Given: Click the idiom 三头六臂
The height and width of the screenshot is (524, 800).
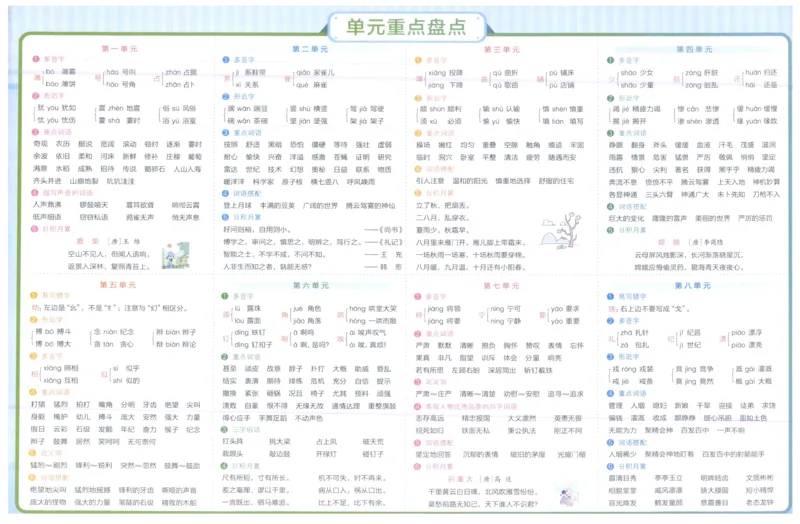Looking at the screenshot, I should (659, 194).
